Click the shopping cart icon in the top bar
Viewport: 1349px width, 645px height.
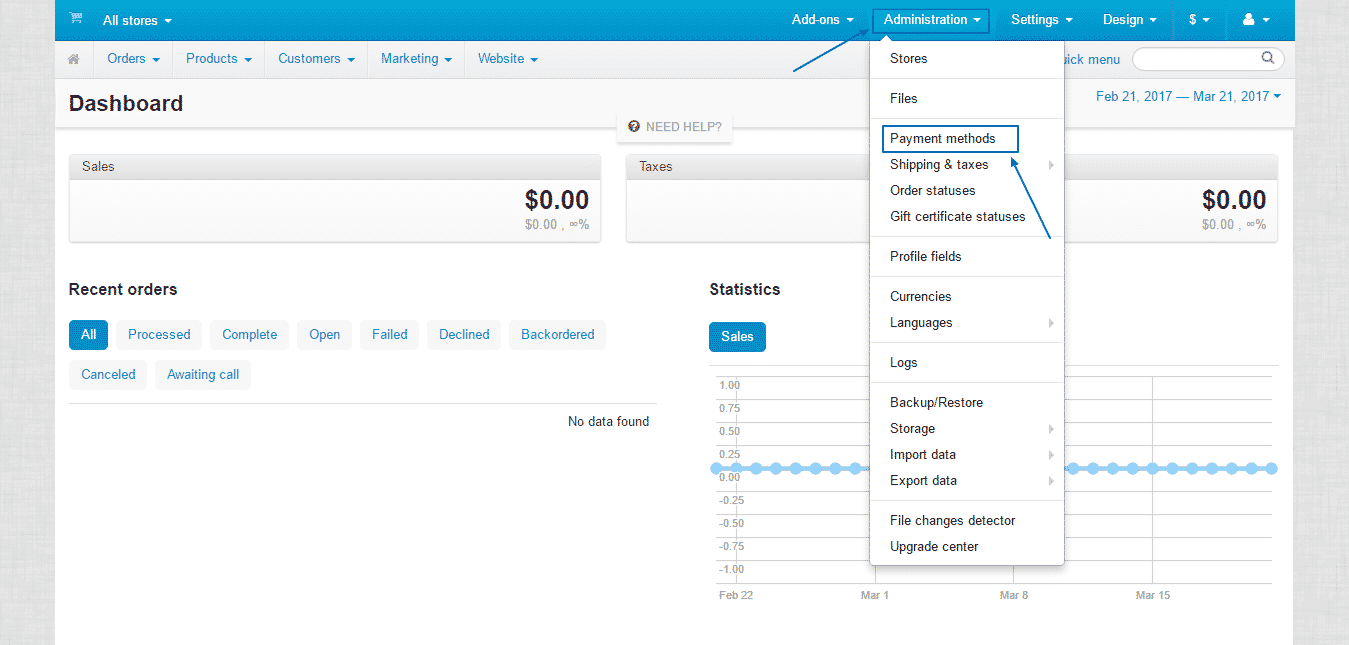[75, 18]
